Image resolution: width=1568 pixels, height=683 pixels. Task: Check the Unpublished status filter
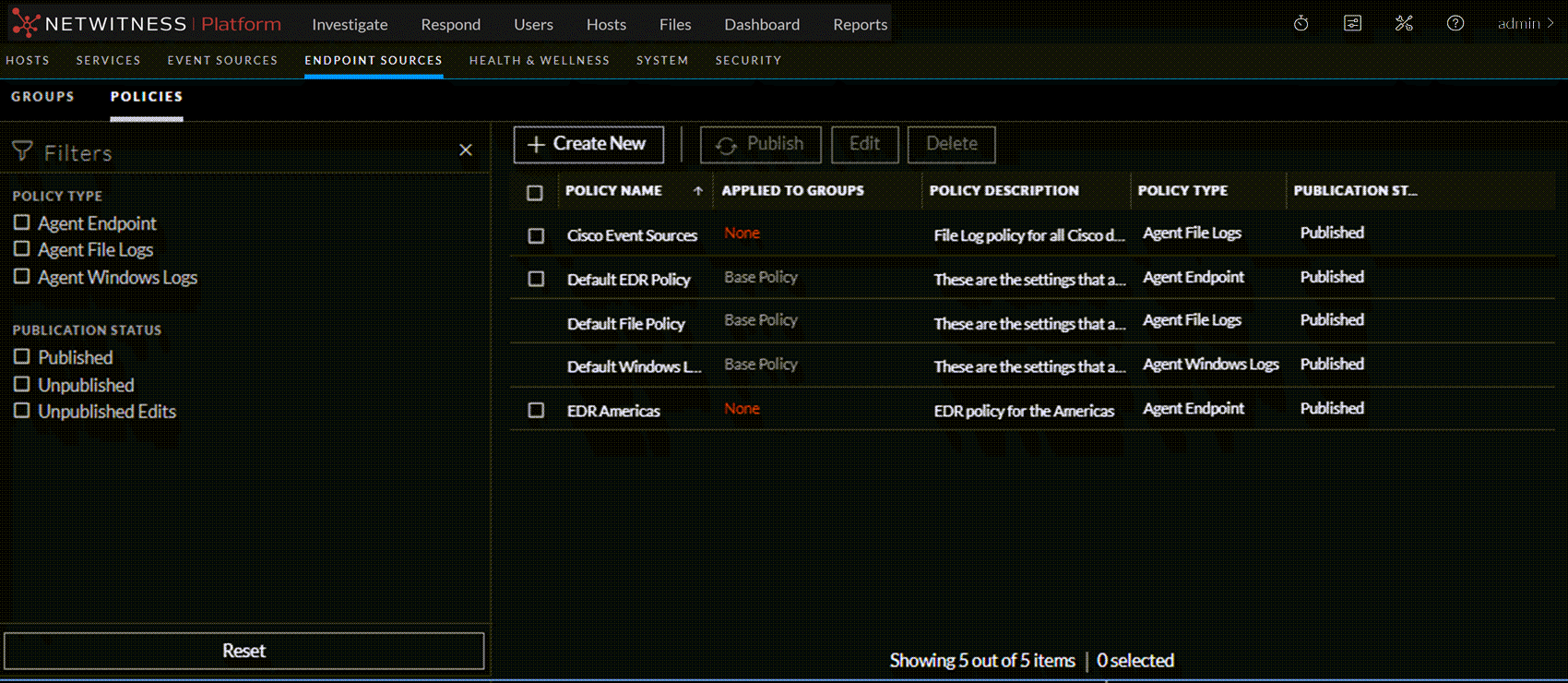[x=21, y=384]
